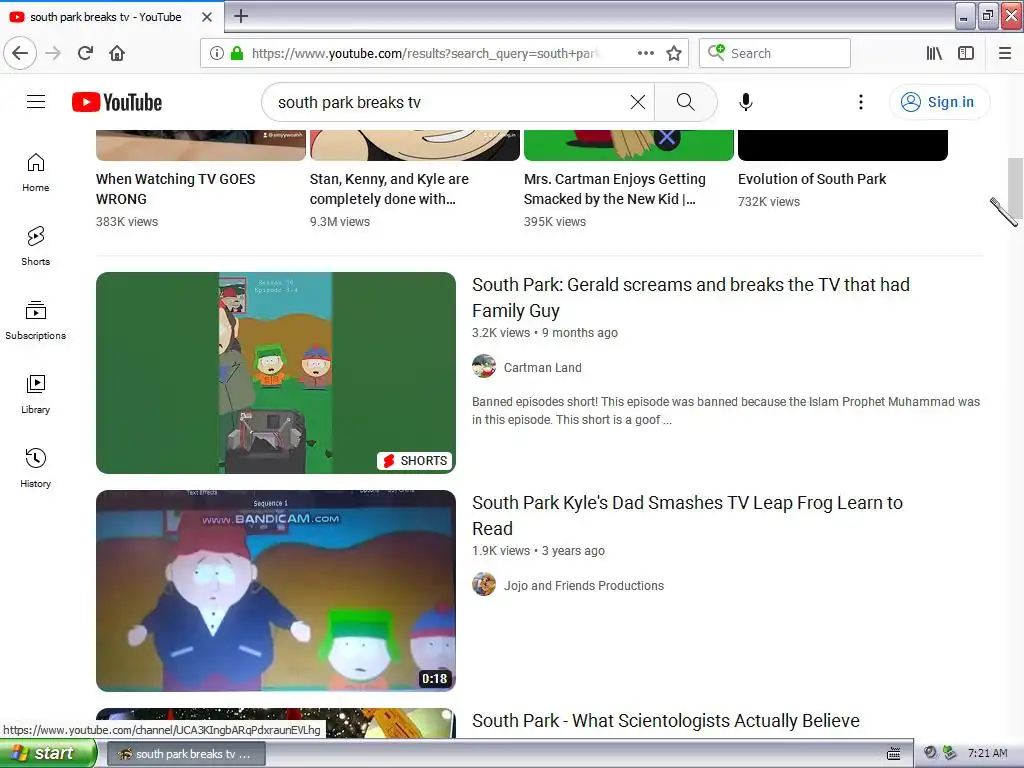Open Subscriptions in YouTube sidebar
Viewport: 1024px width, 768px height.
(35, 320)
